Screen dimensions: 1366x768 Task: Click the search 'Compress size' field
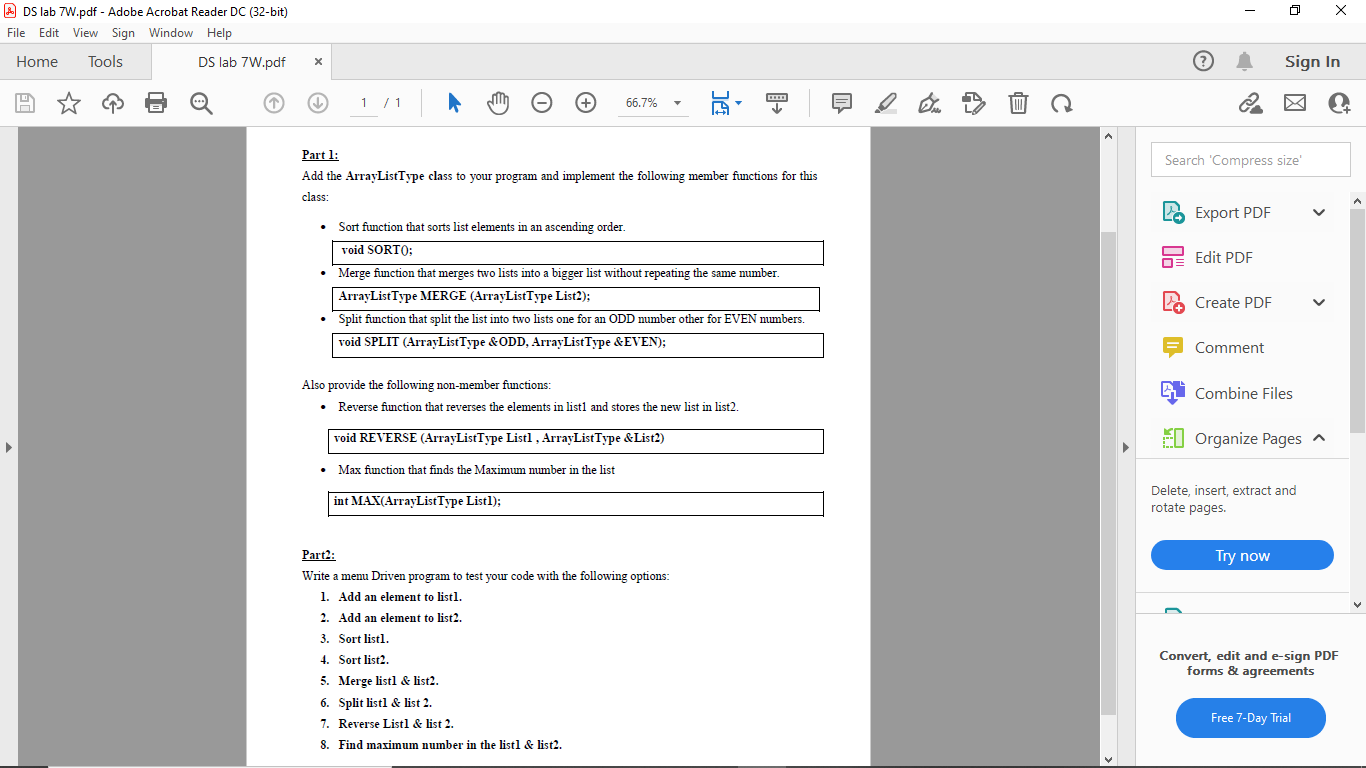click(x=1250, y=159)
